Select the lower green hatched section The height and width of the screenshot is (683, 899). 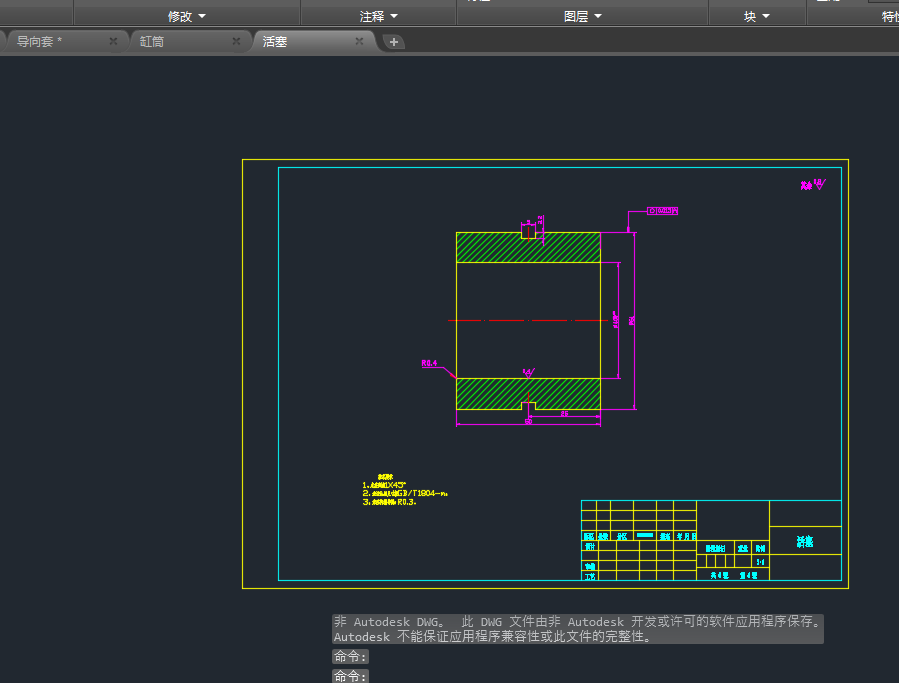tap(490, 392)
